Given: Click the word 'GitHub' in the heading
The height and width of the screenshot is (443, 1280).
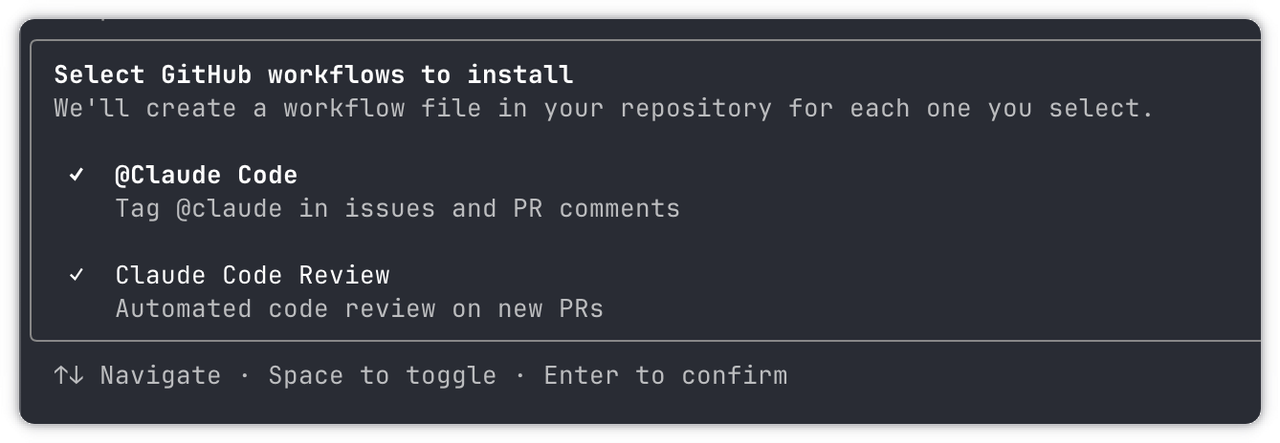Looking at the screenshot, I should point(206,75).
